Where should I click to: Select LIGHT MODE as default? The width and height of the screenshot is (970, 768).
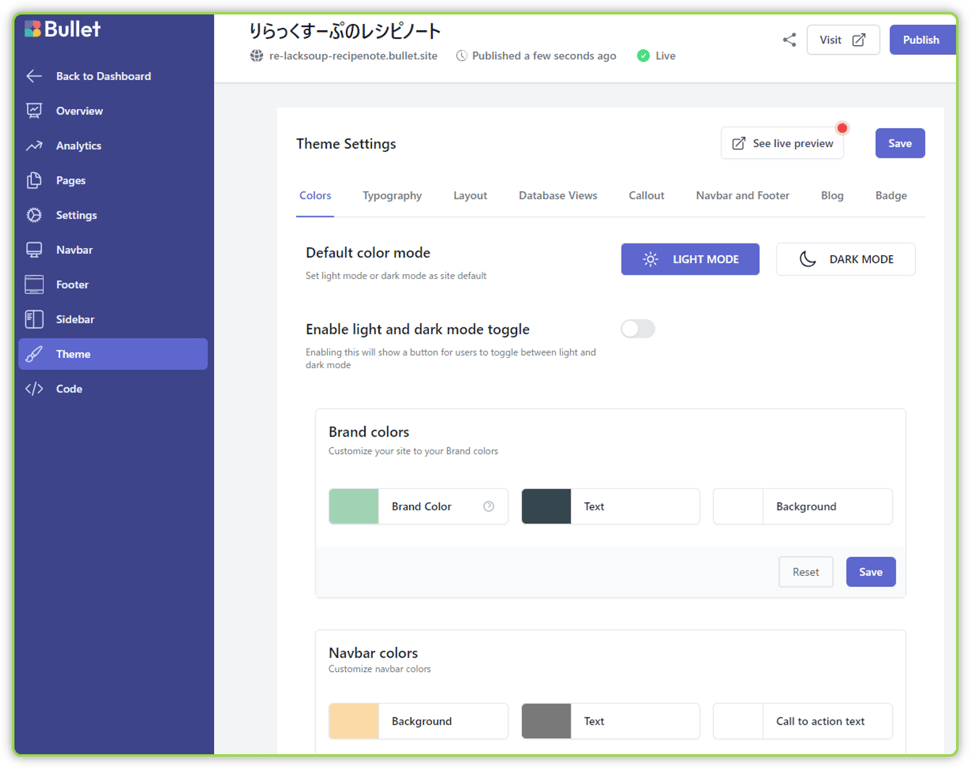click(x=690, y=259)
